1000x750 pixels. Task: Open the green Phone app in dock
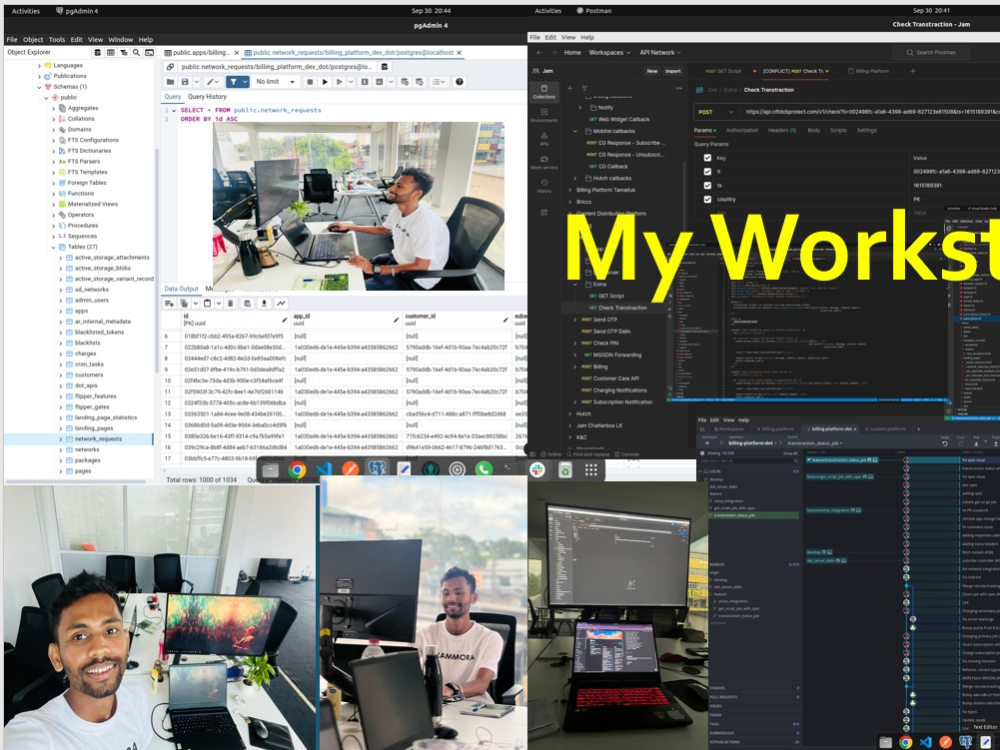point(483,470)
